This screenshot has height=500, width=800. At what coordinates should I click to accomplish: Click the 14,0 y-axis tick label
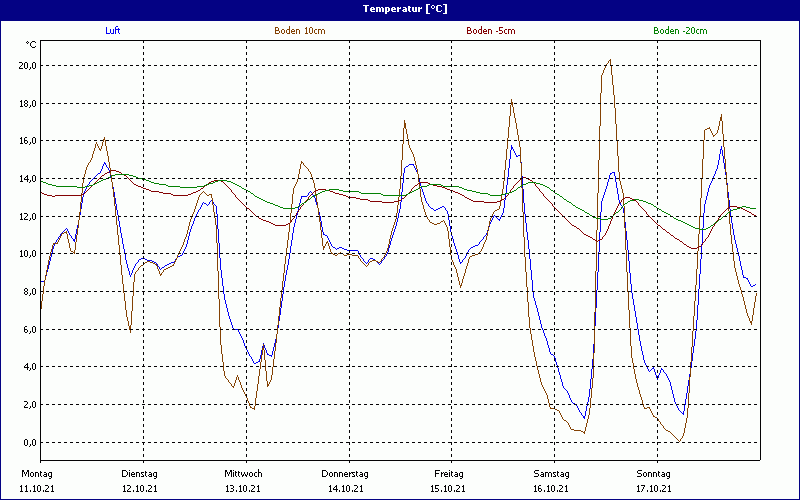(x=27, y=179)
